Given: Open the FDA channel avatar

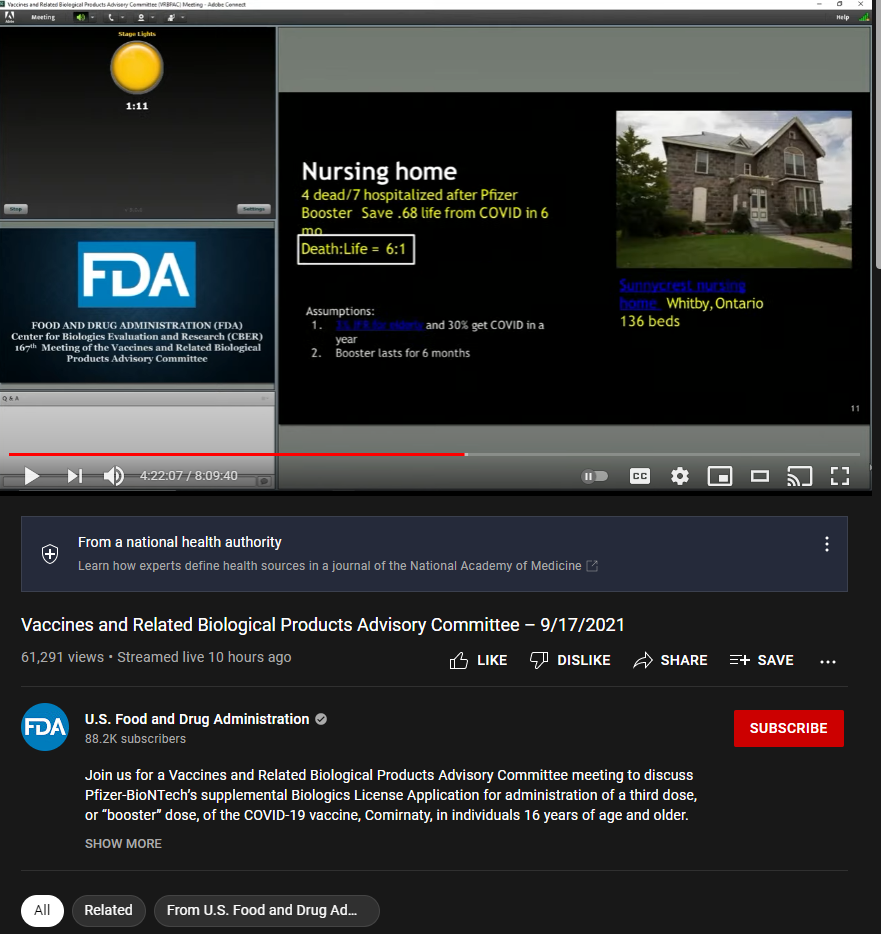Looking at the screenshot, I should click(x=45, y=727).
